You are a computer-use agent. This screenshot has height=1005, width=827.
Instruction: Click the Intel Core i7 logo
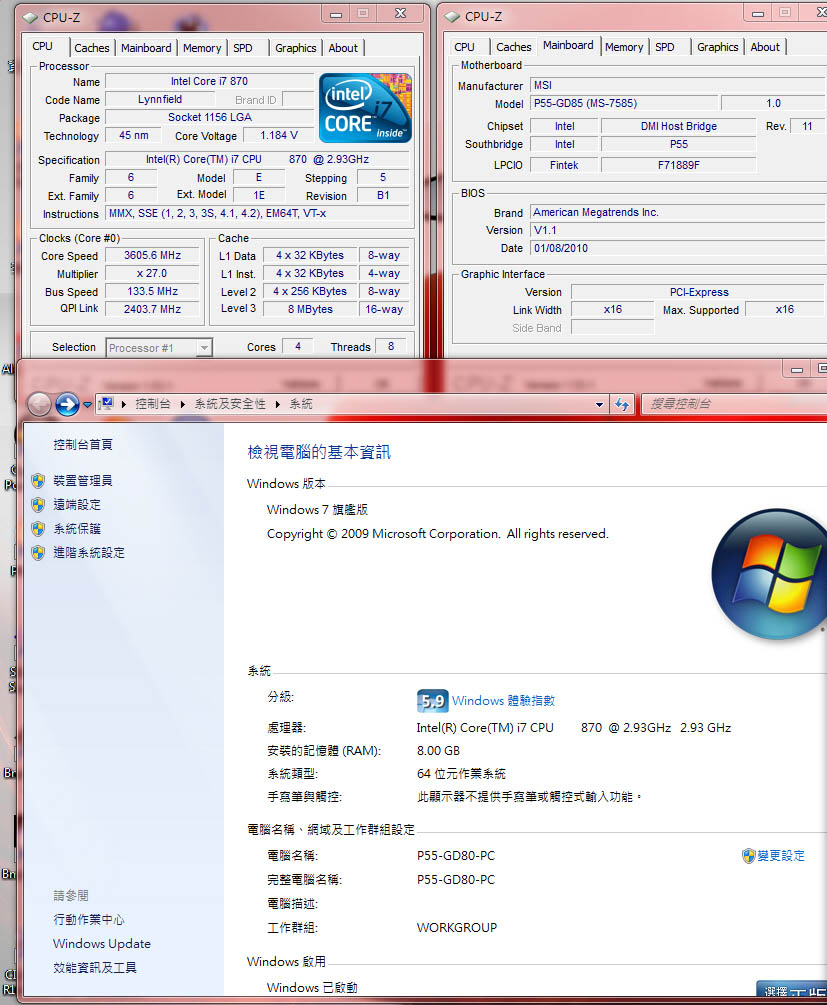[365, 108]
